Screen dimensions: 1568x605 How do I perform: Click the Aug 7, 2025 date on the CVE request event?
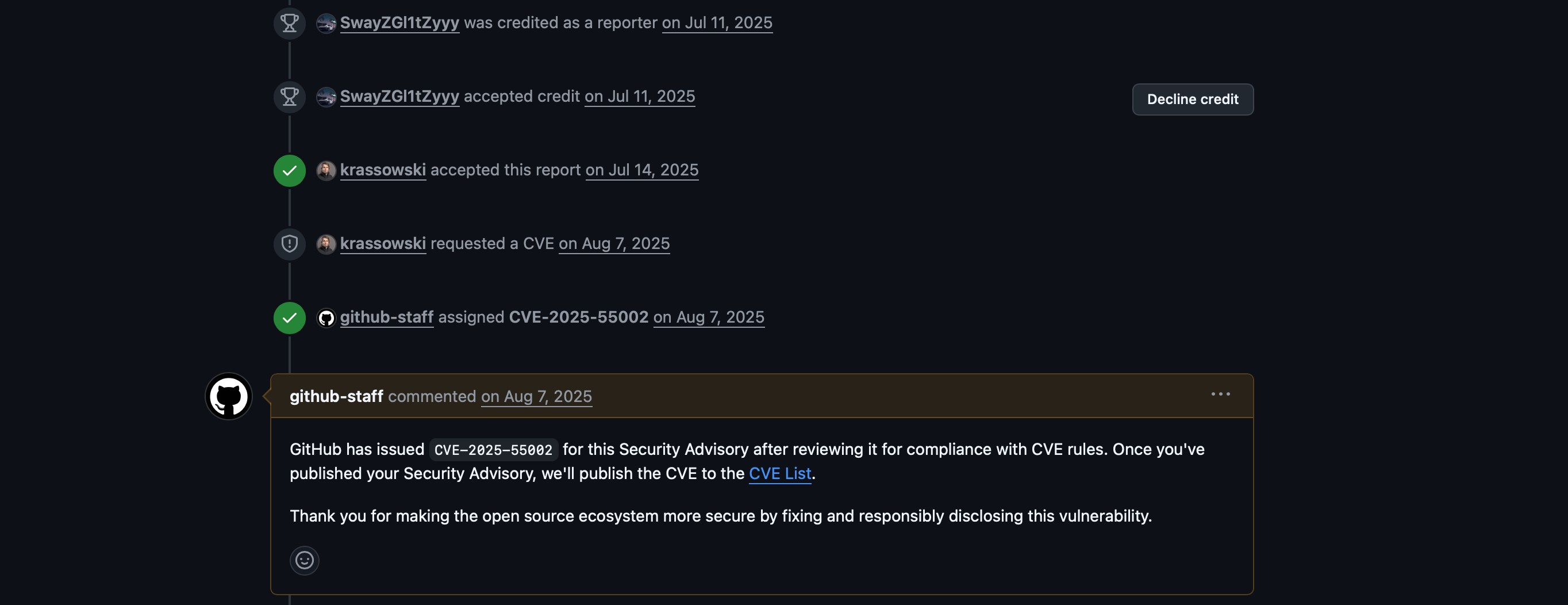(613, 244)
